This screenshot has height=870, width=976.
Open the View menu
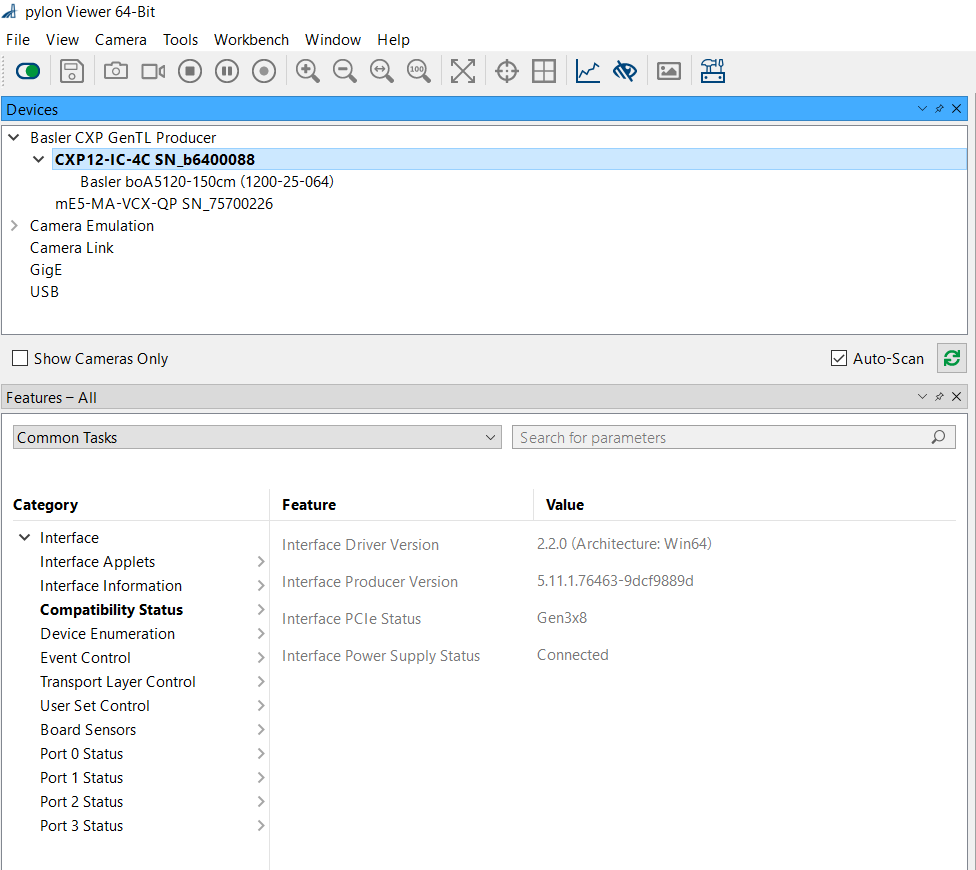pyautogui.click(x=62, y=40)
